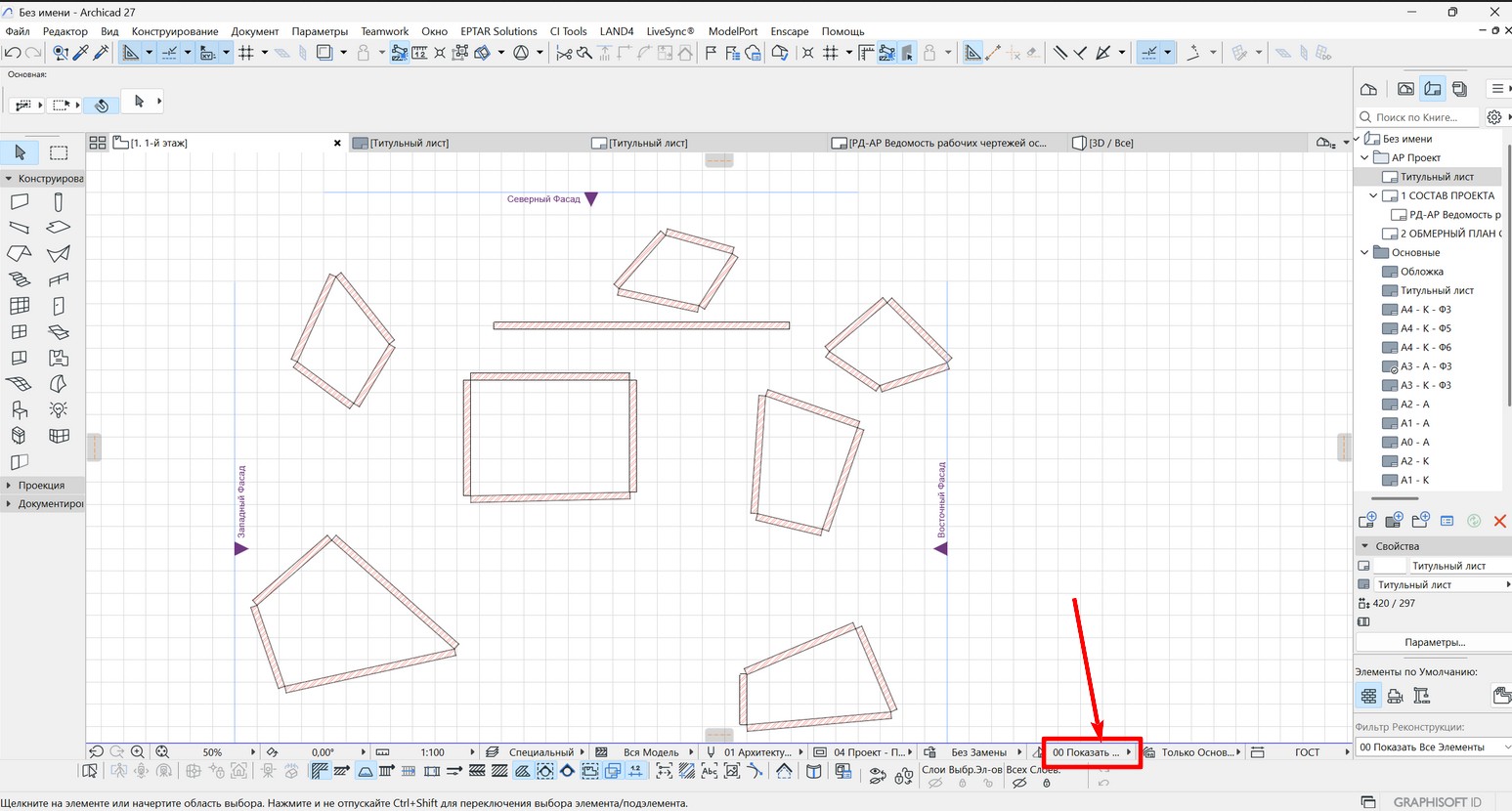Select the Column tool

[59, 202]
